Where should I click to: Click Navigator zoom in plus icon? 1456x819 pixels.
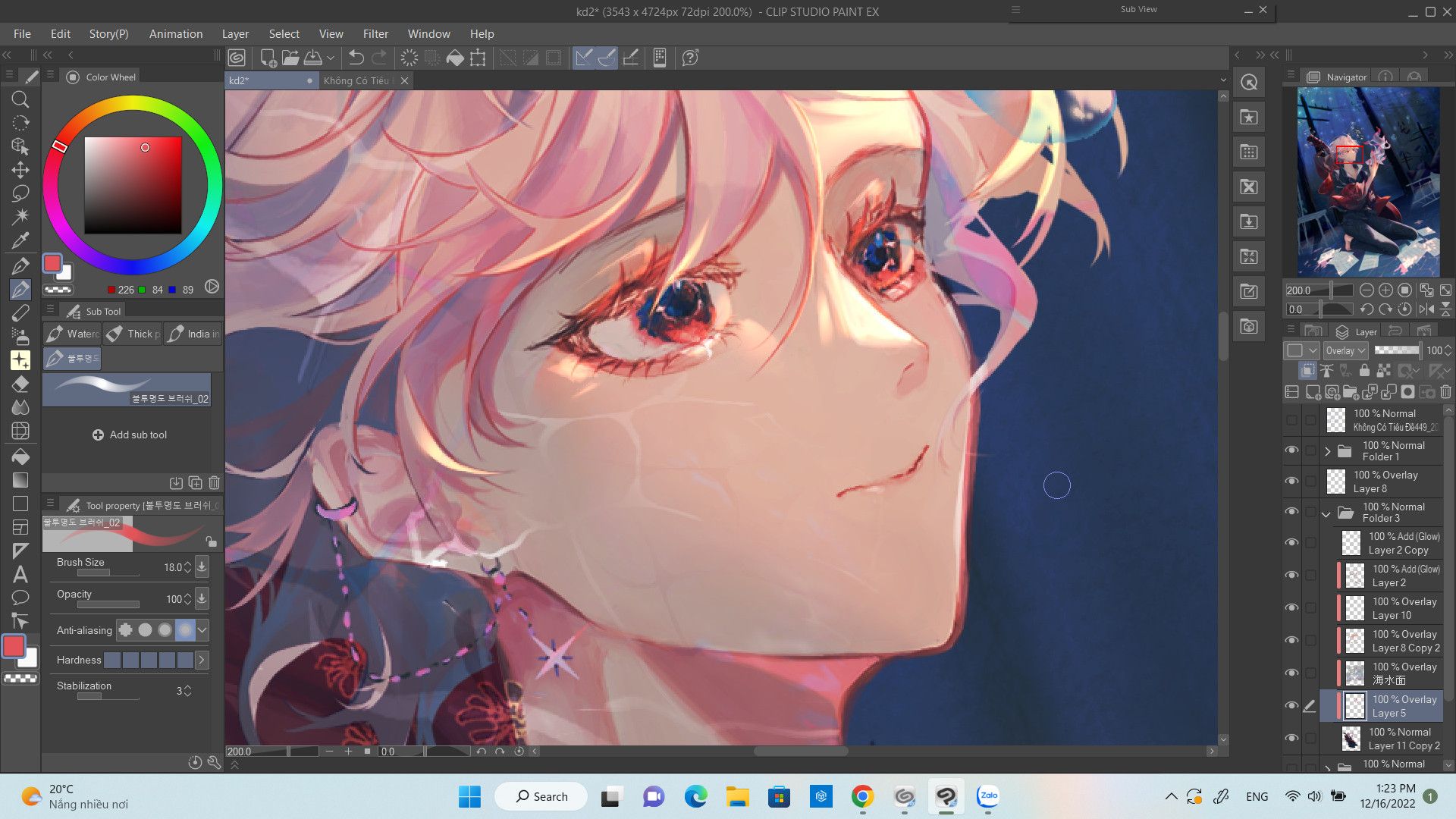tap(1385, 290)
